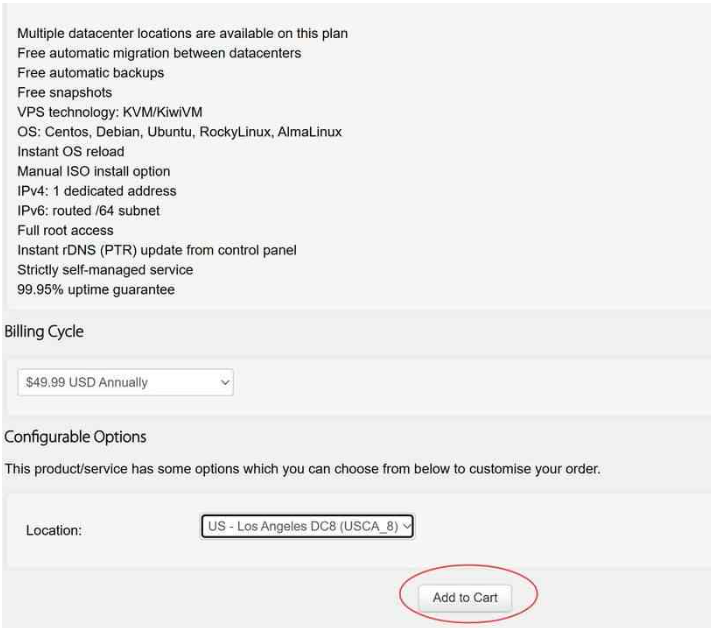The width and height of the screenshot is (711, 628).
Task: Click the Free snapshots feature line
Action: [x=65, y=93]
